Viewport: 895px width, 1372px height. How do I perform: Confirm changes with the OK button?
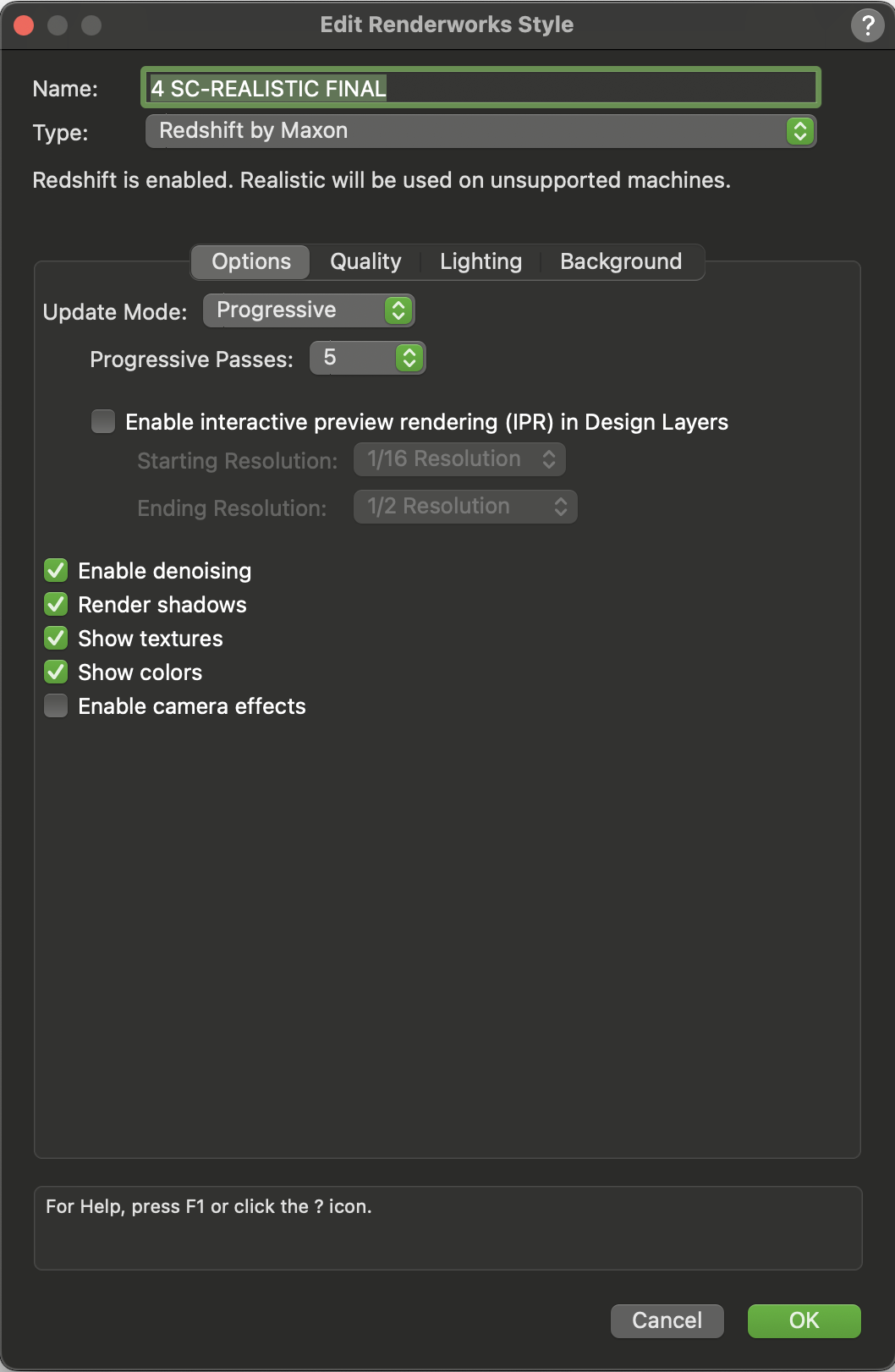pos(802,1320)
